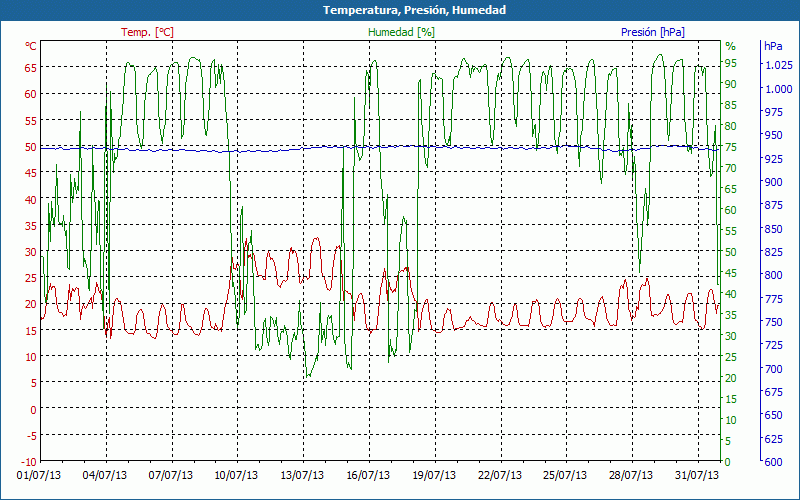Click the red '50' temperature axis value
The width and height of the screenshot is (800, 500).
pyautogui.click(x=31, y=147)
